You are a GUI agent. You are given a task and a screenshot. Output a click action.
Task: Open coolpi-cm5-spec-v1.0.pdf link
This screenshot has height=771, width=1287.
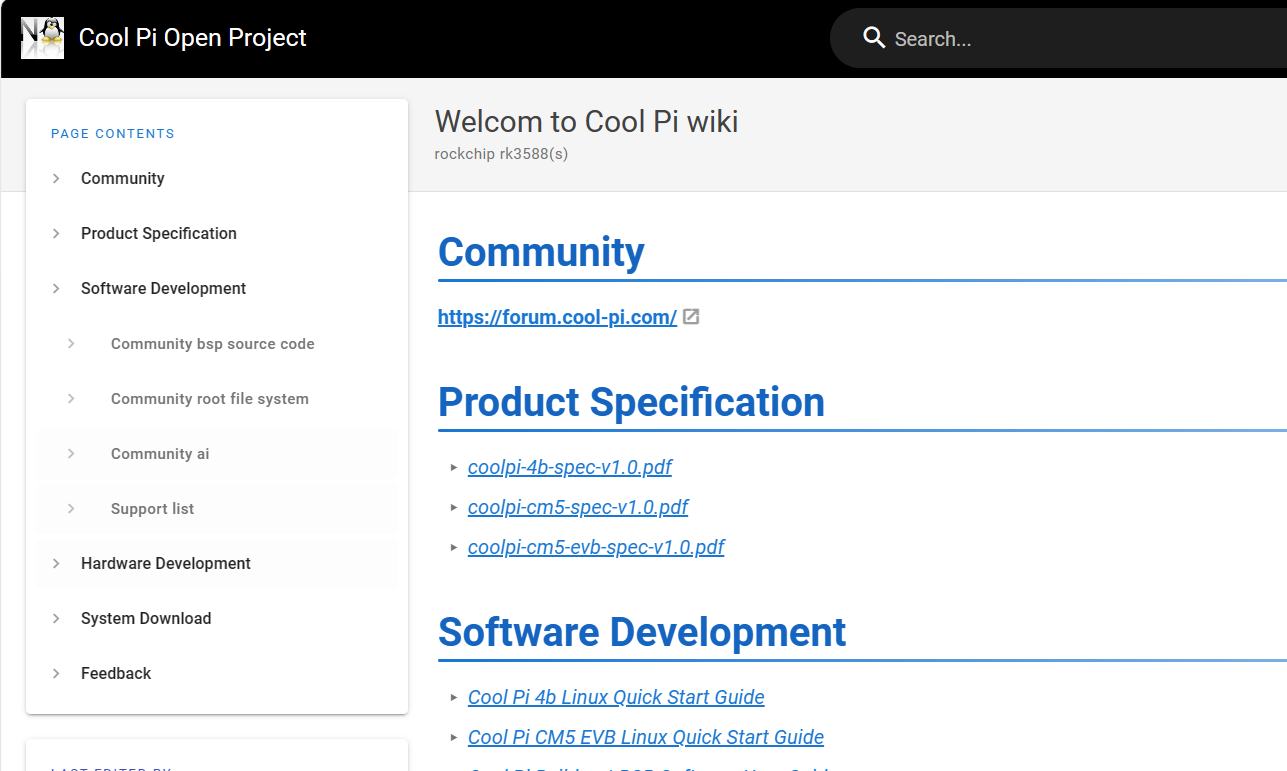pyautogui.click(x=578, y=507)
